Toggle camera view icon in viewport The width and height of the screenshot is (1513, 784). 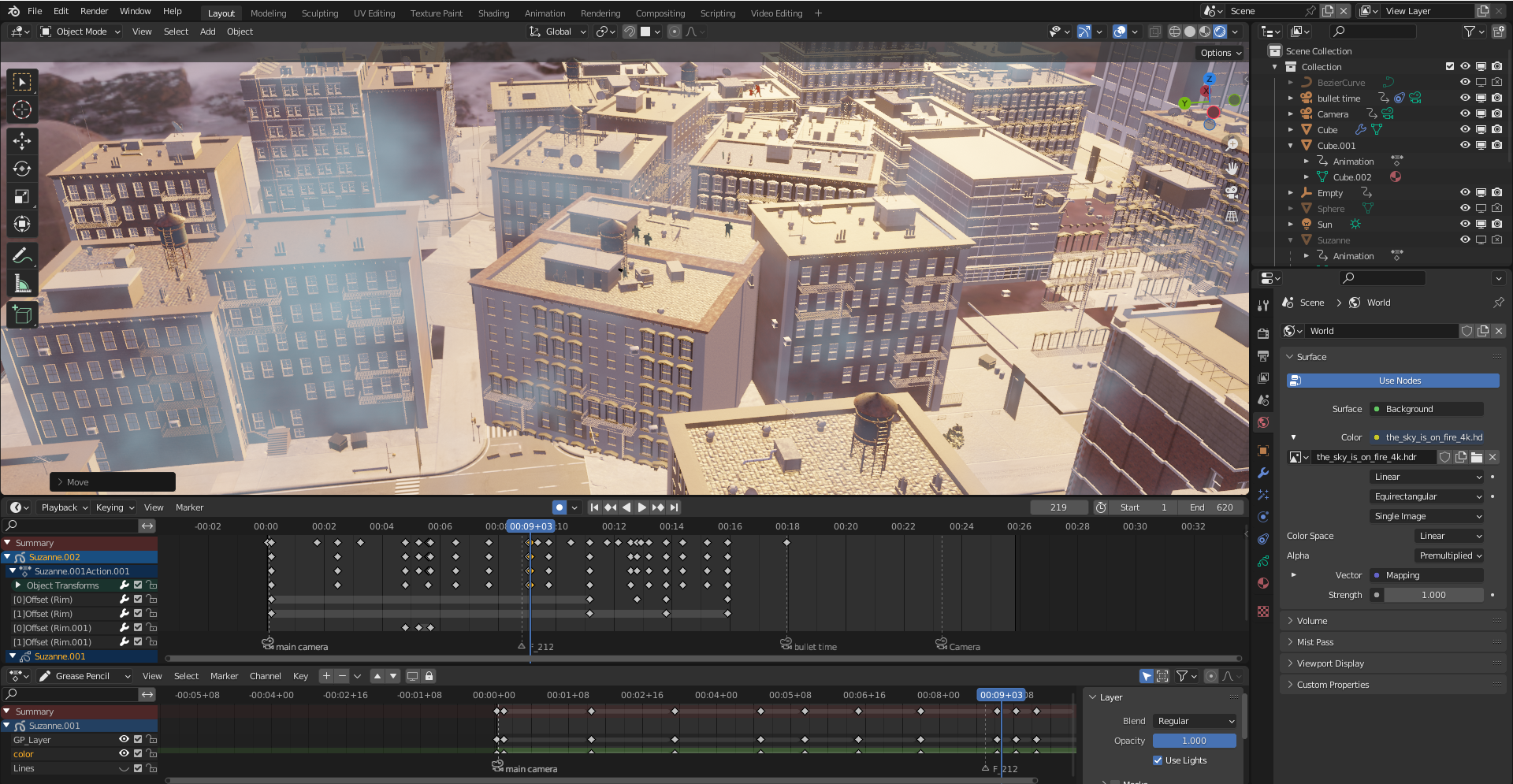tap(1231, 192)
